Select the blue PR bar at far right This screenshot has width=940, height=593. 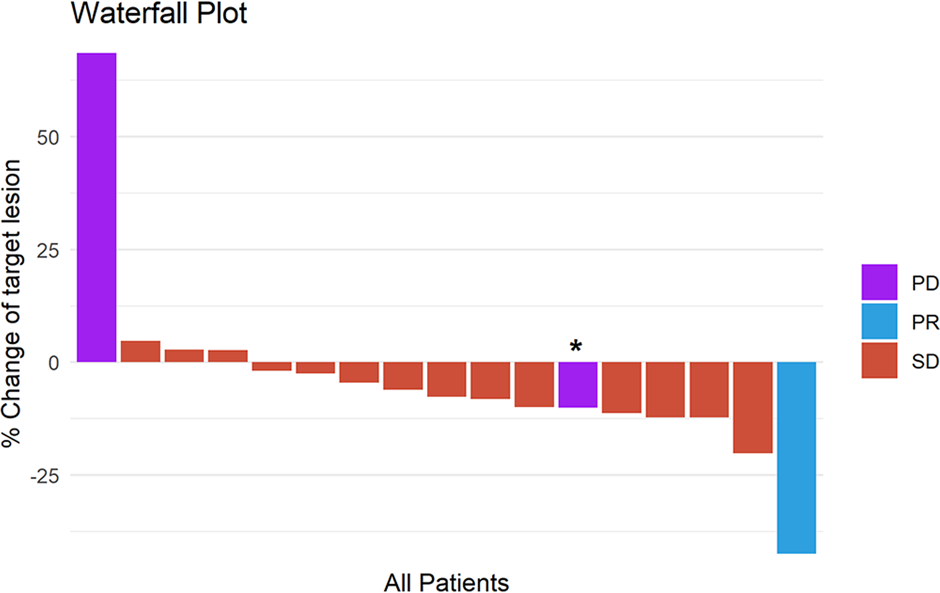click(797, 457)
